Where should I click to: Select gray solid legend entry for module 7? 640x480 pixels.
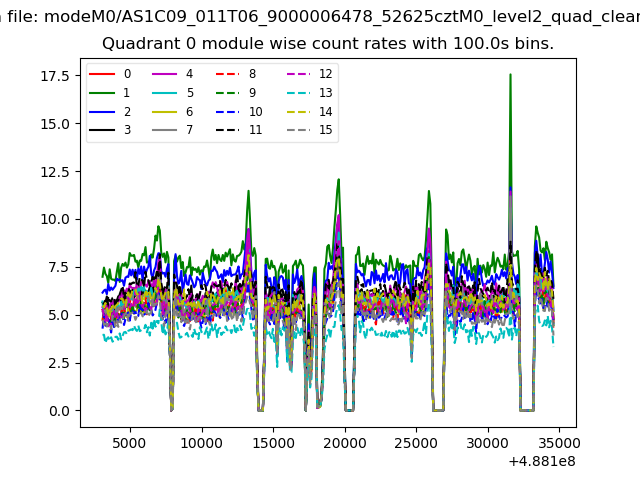coord(165,131)
